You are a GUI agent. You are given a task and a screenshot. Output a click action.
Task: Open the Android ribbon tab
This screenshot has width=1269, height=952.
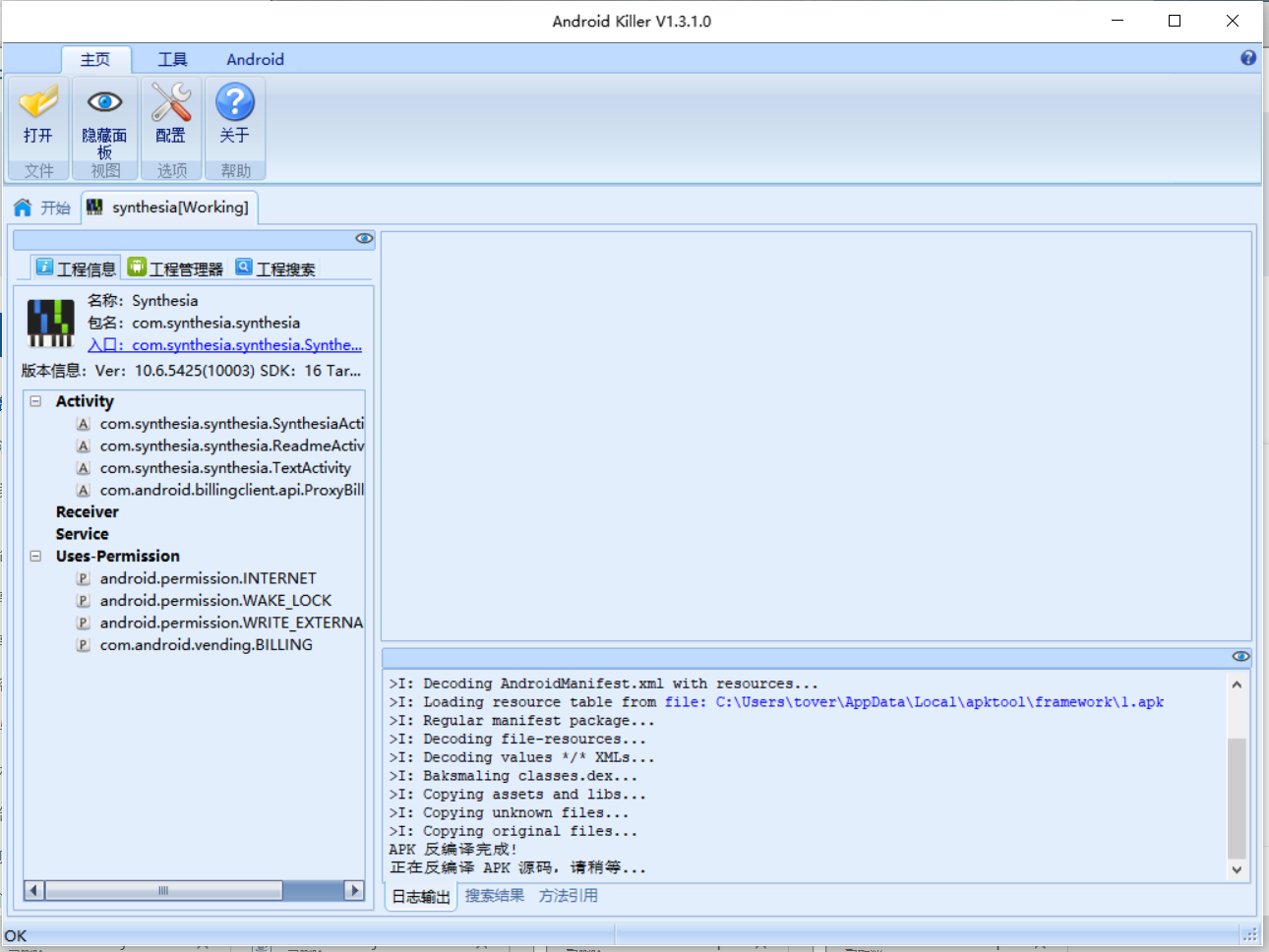pyautogui.click(x=256, y=59)
